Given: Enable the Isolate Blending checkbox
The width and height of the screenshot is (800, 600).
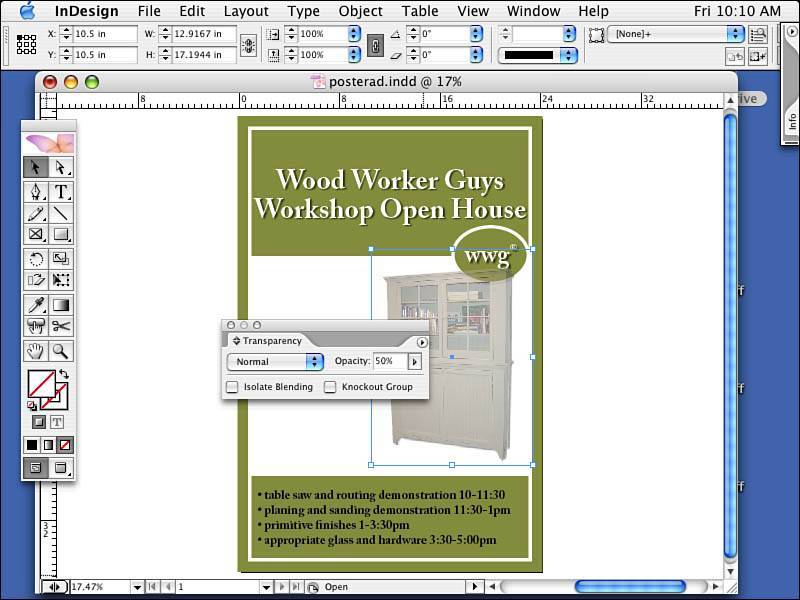Looking at the screenshot, I should [232, 387].
